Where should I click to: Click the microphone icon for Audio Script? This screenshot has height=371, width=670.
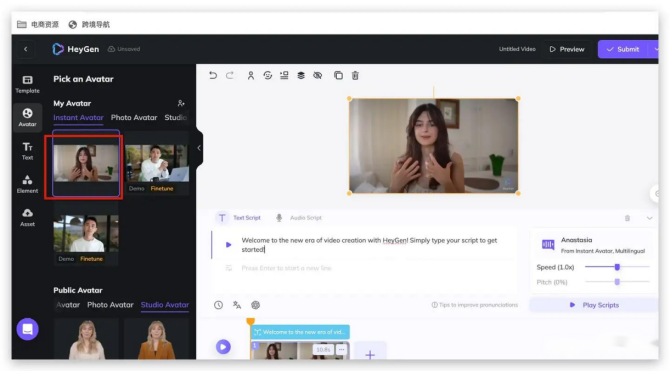[x=279, y=218]
